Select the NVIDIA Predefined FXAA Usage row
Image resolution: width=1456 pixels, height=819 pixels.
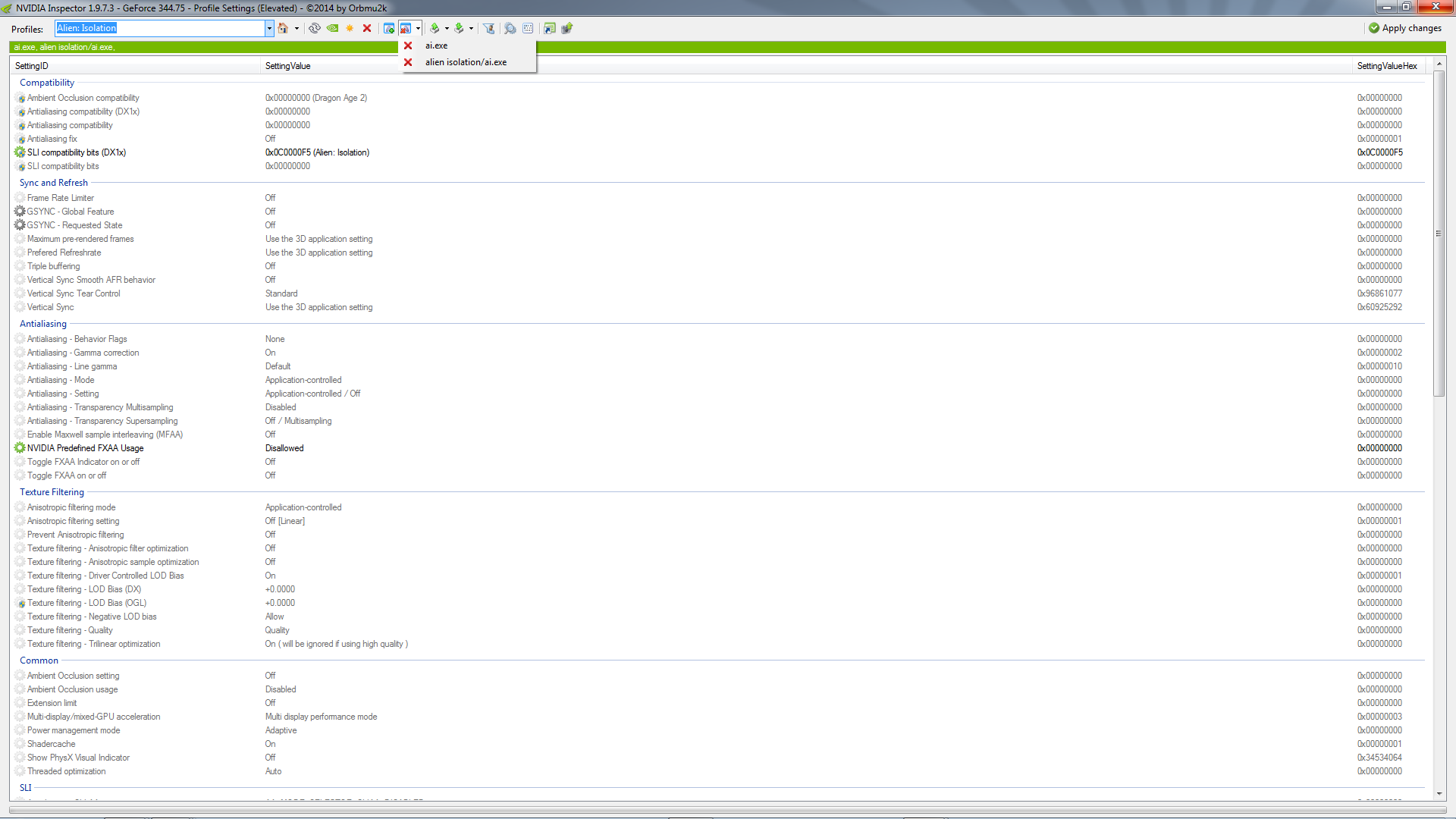pyautogui.click(x=85, y=448)
